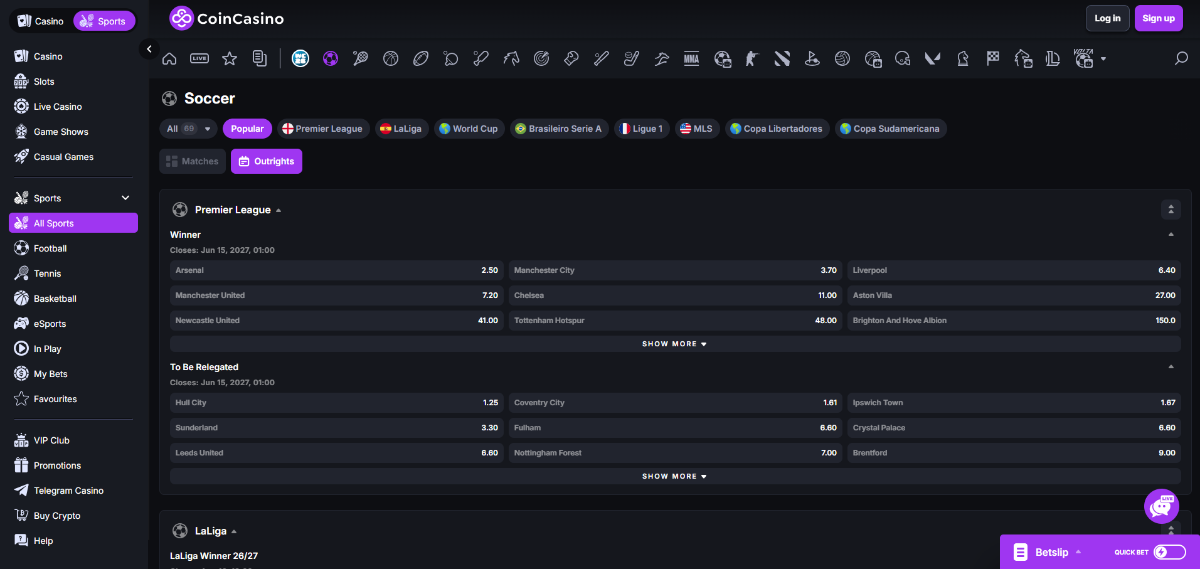Switch to the Matches tab
1200x569 pixels.
192,161
